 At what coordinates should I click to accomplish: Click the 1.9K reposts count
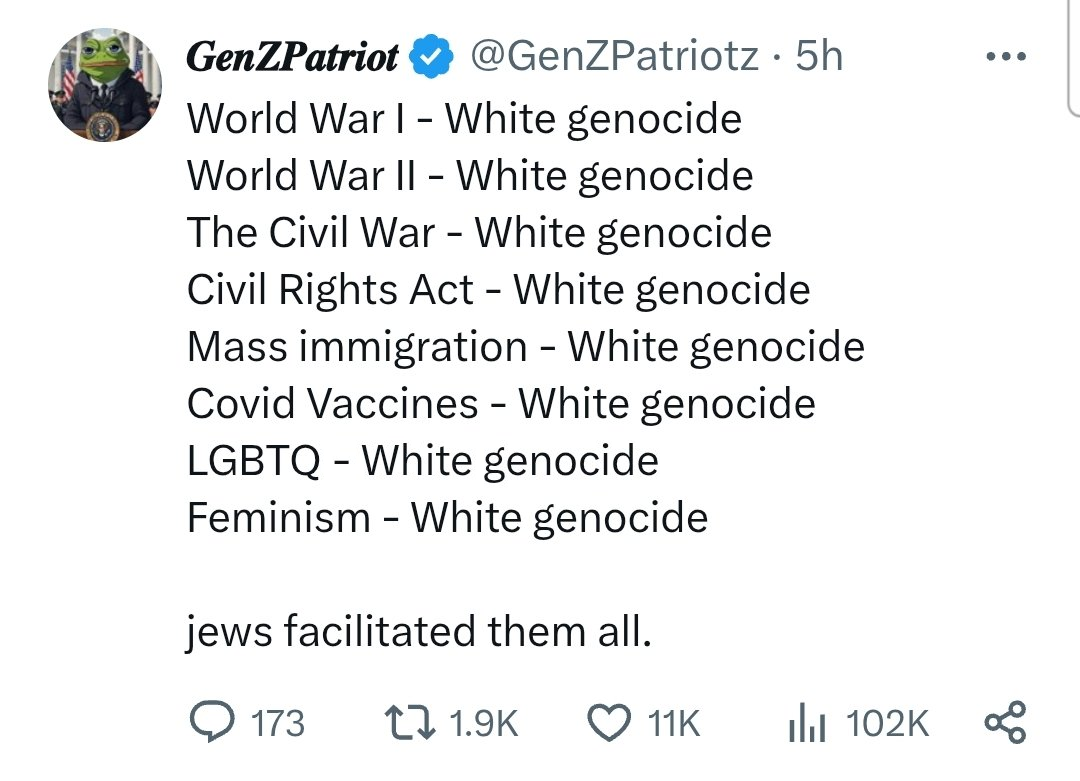(x=485, y=723)
